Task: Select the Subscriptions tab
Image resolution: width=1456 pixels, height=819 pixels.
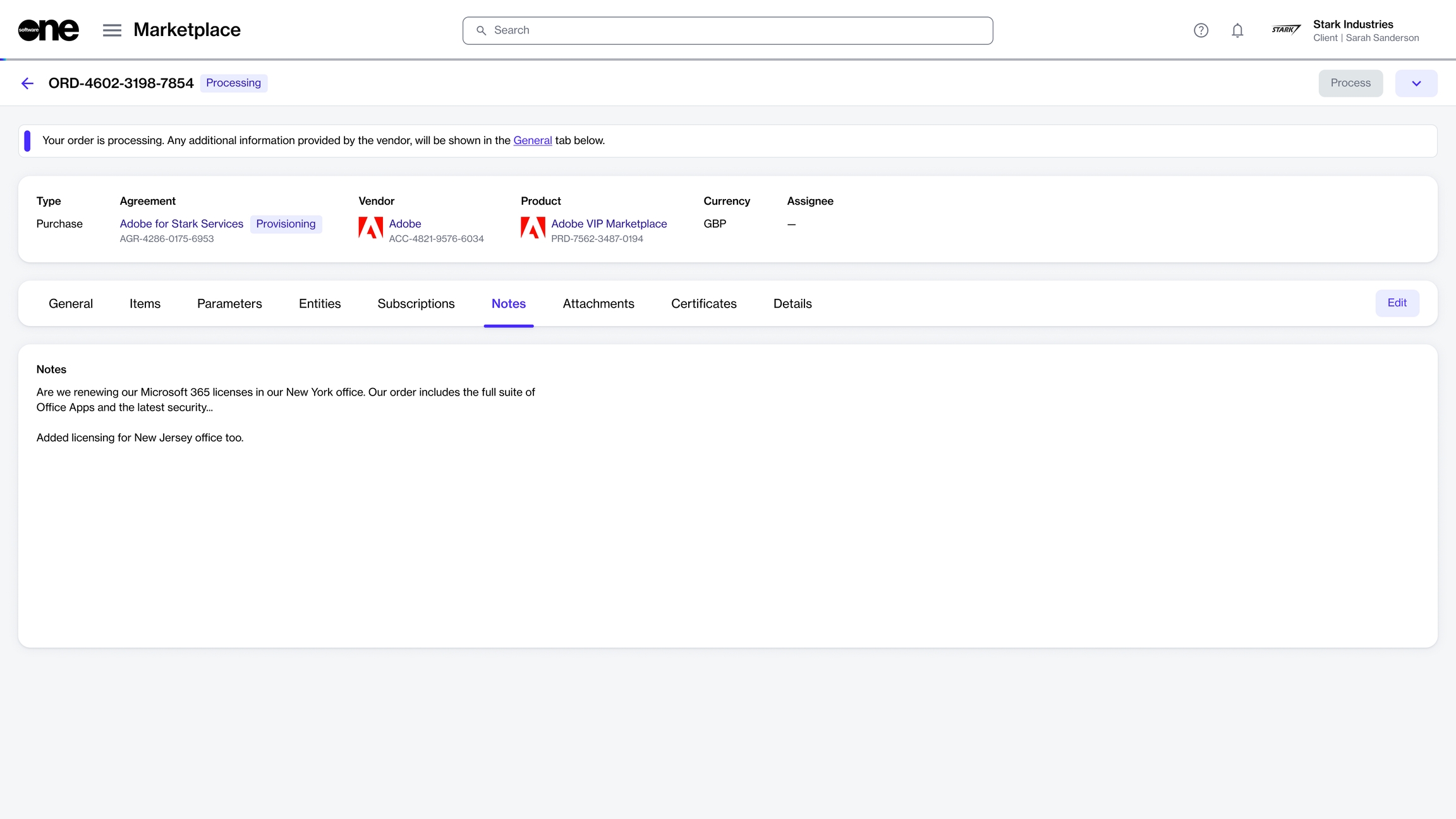Action: [x=416, y=303]
